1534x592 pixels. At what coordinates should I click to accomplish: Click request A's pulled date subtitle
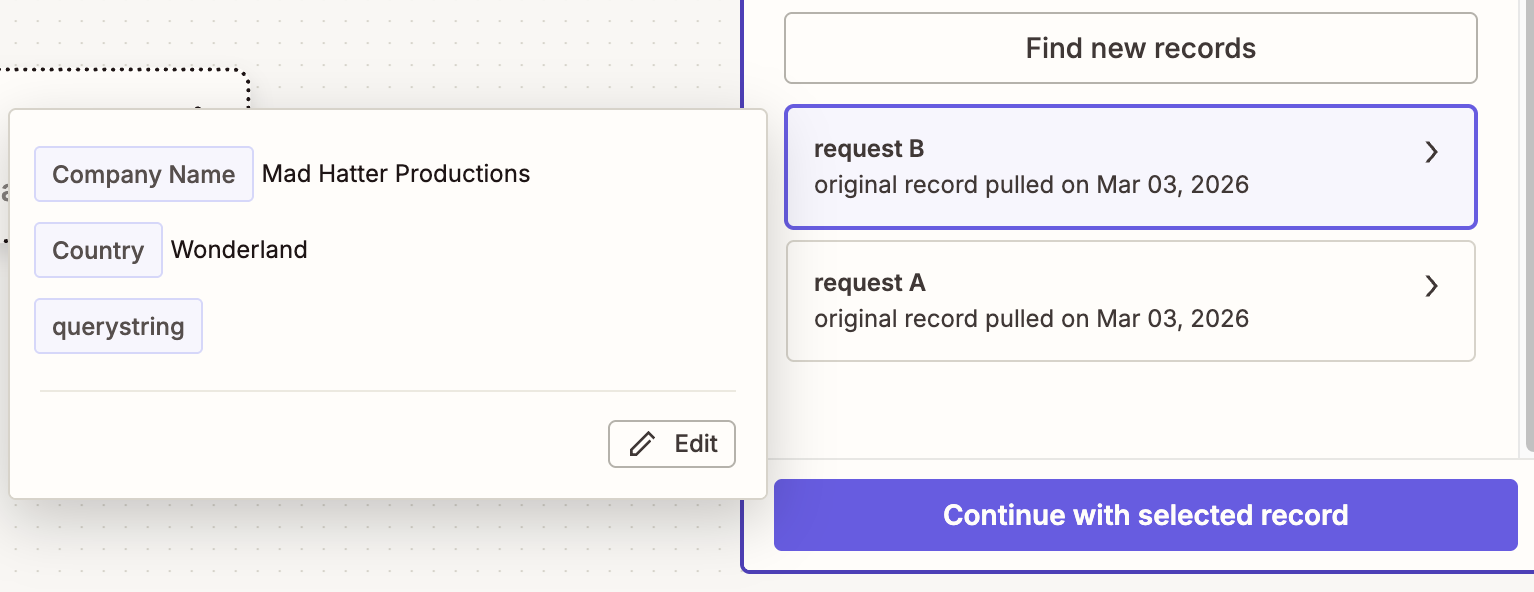[x=1031, y=319]
